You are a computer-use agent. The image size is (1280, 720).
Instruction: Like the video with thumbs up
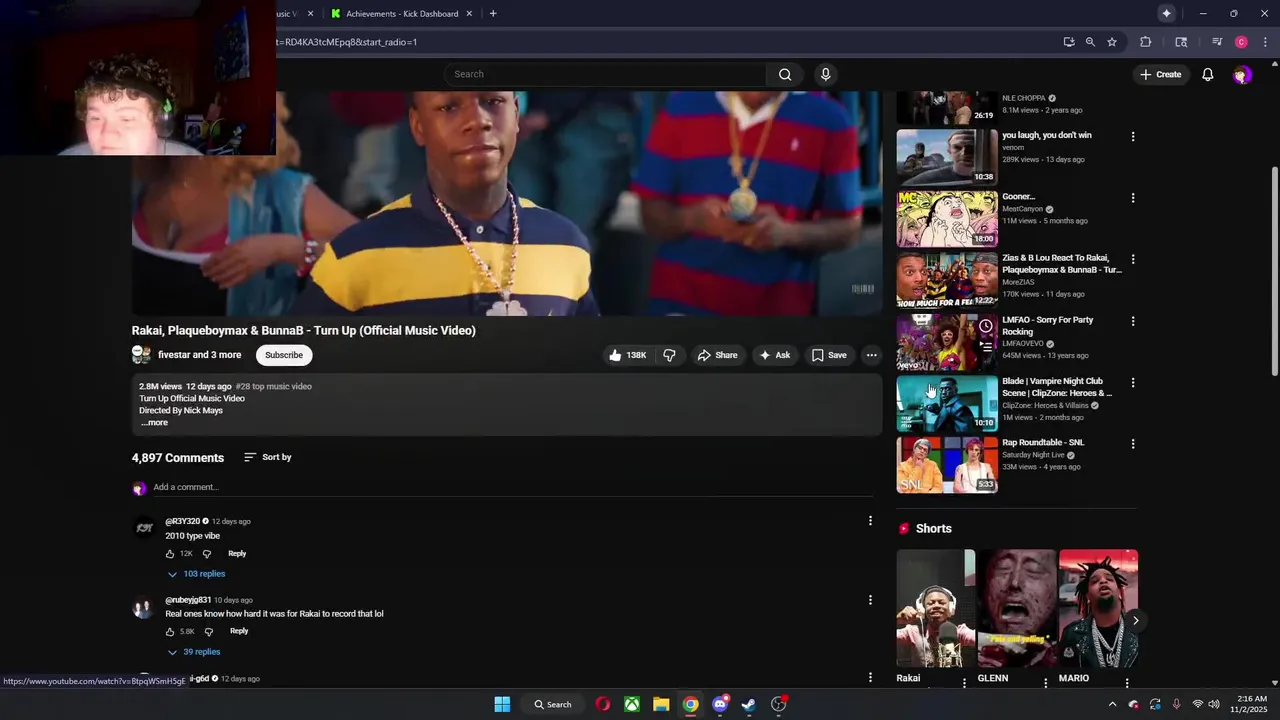point(627,355)
